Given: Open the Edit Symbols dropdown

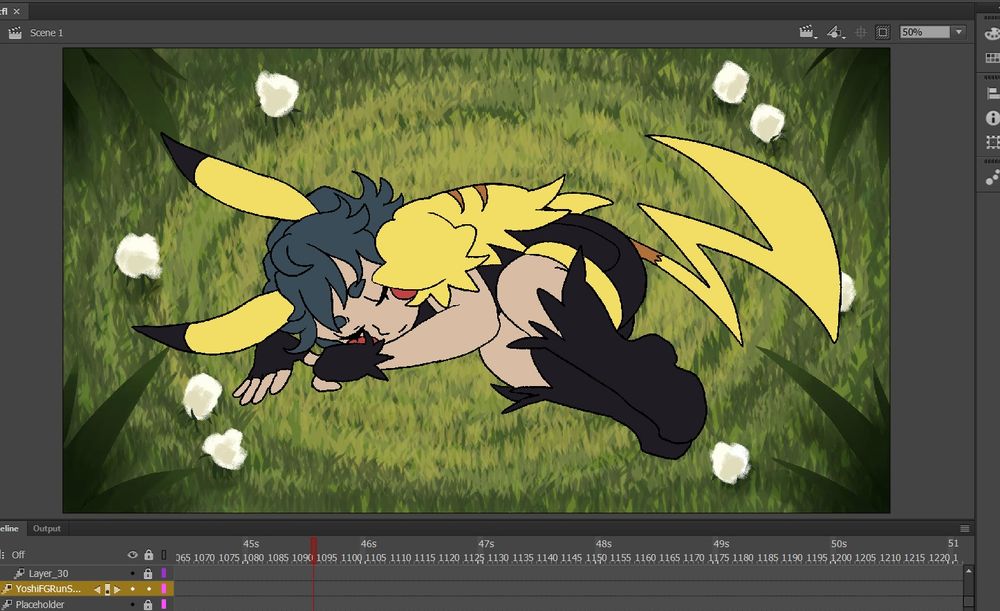Looking at the screenshot, I should (835, 32).
